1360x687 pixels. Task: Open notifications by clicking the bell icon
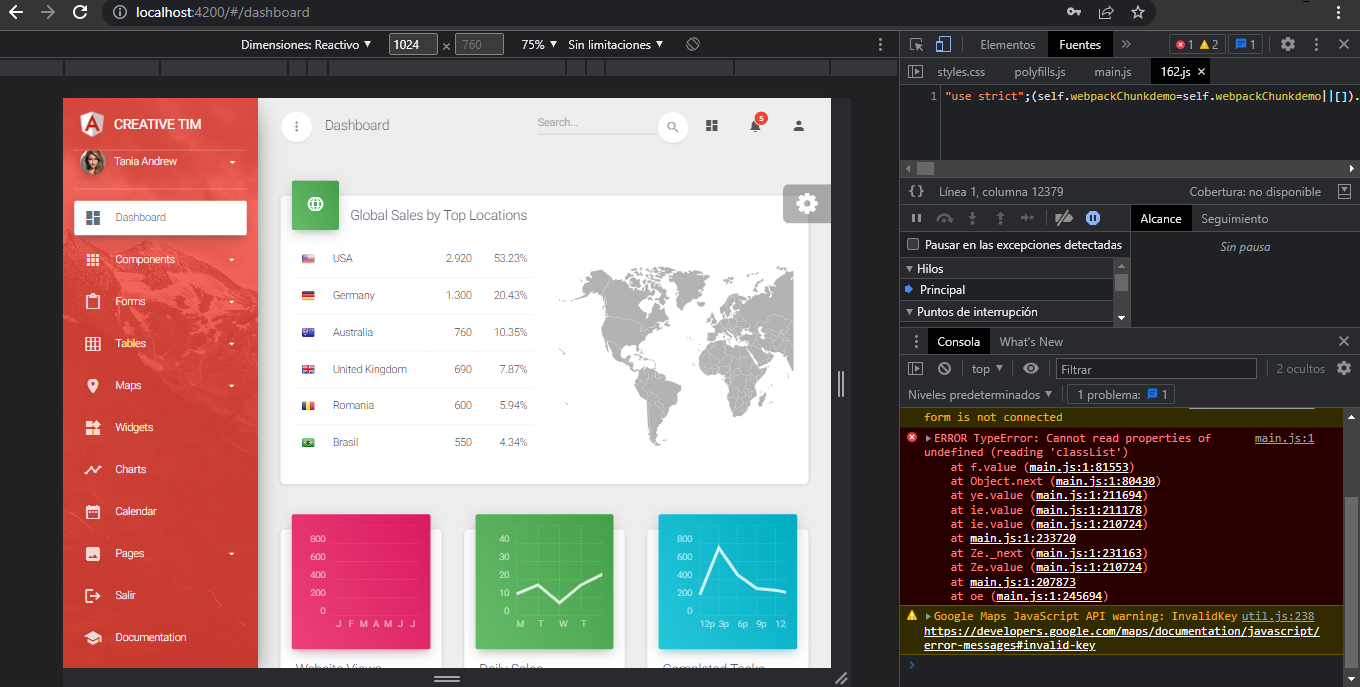click(x=756, y=127)
